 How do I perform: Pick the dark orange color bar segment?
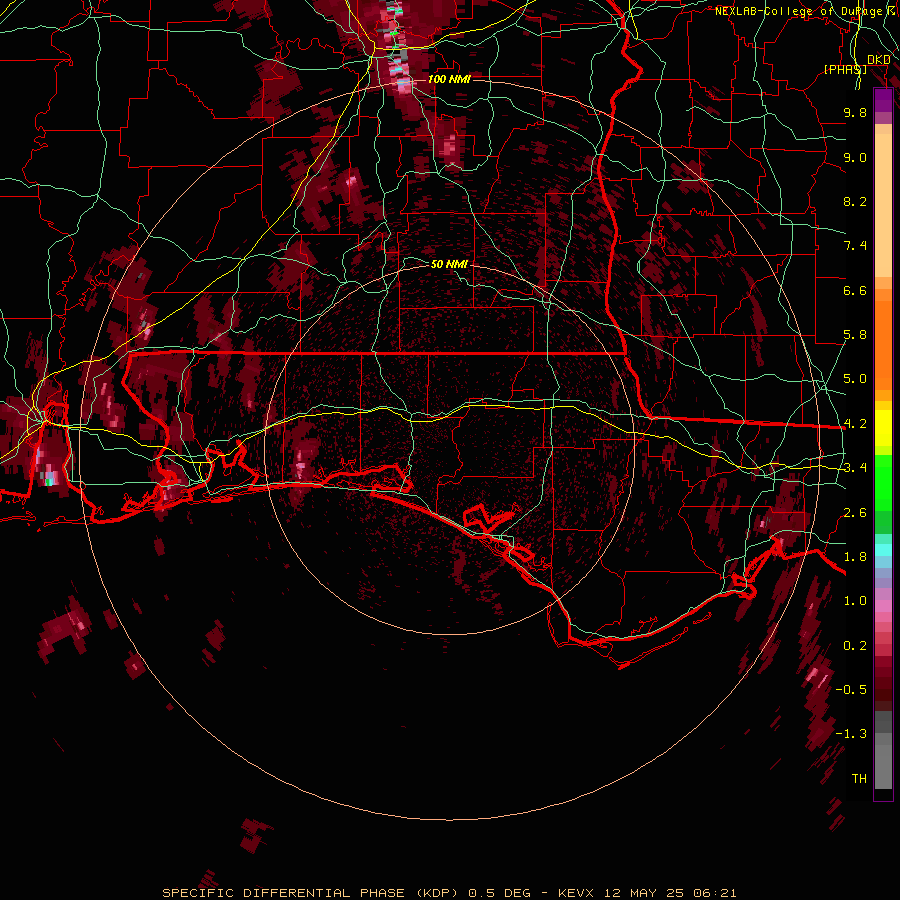pos(883,344)
